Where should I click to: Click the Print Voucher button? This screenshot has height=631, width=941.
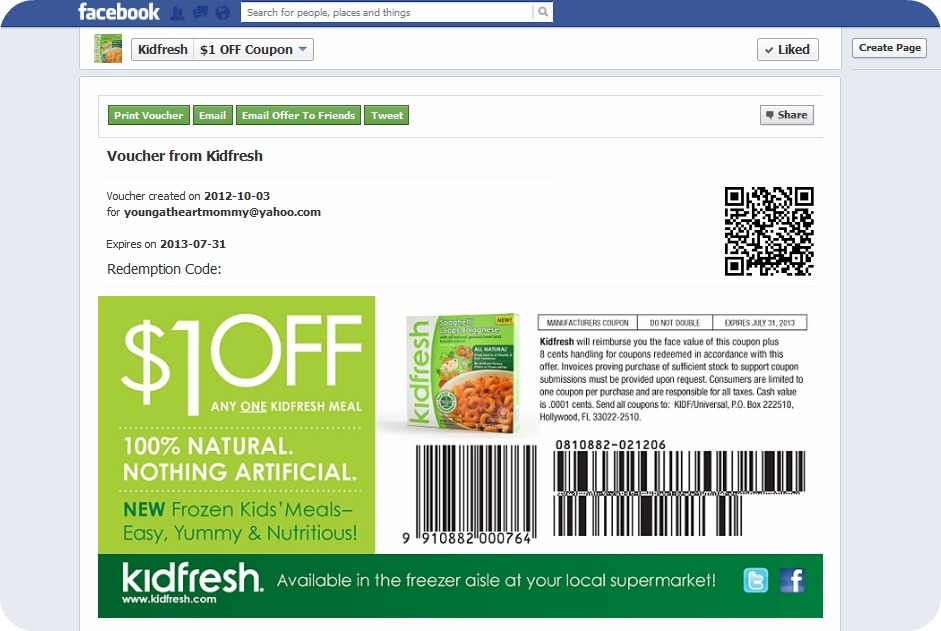tap(149, 115)
